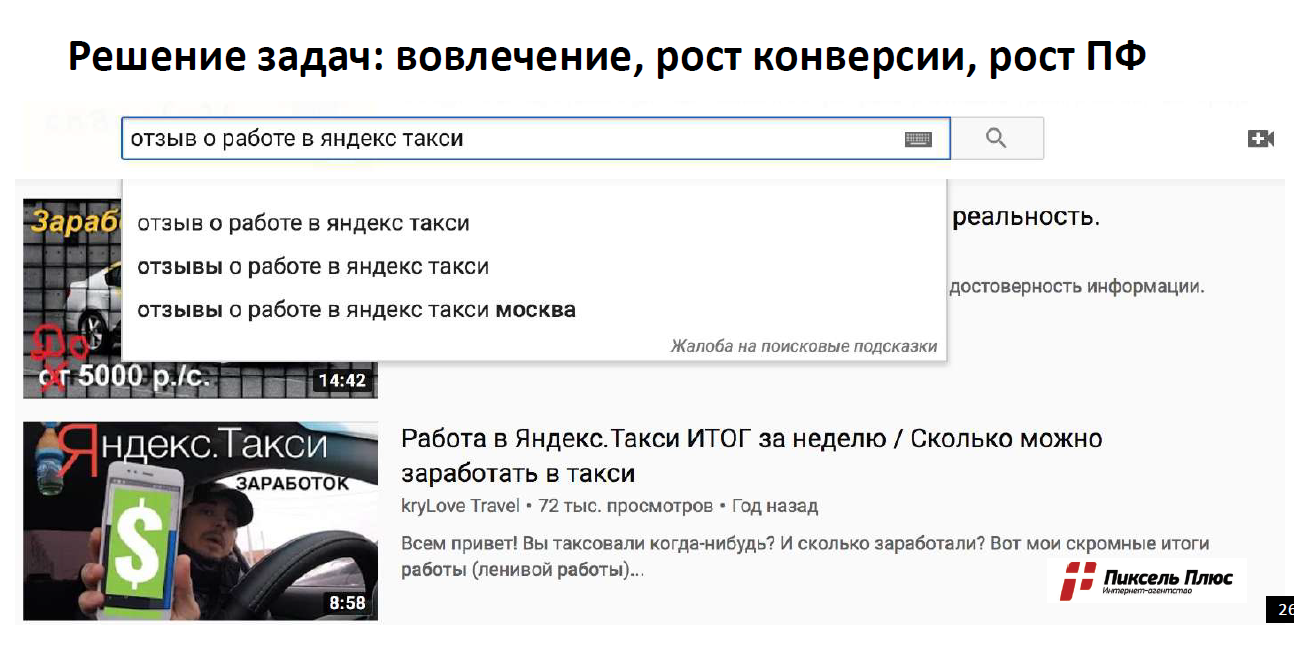Select suggestion 'отзыв о работе в яндекс такси'

[303, 223]
